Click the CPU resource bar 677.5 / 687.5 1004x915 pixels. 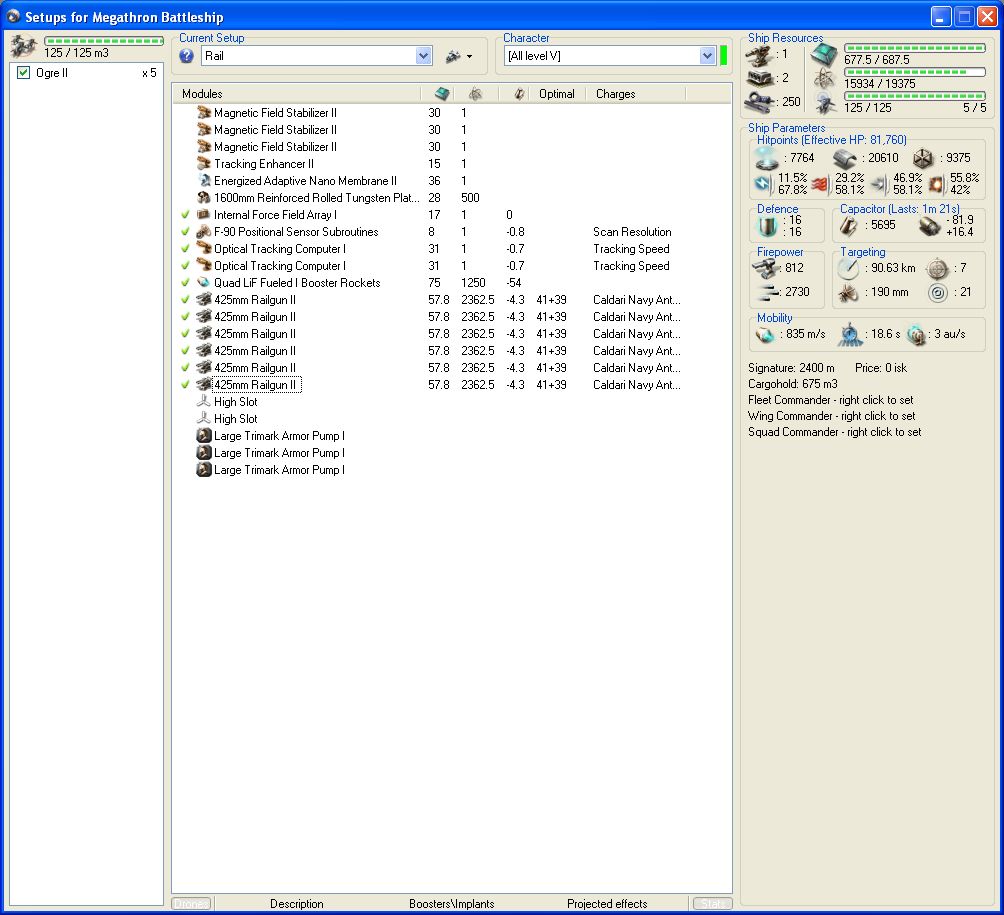914,48
